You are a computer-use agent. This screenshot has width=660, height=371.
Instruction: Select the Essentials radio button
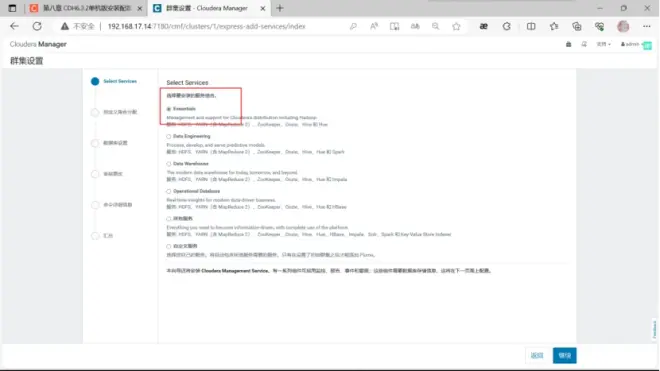point(169,109)
